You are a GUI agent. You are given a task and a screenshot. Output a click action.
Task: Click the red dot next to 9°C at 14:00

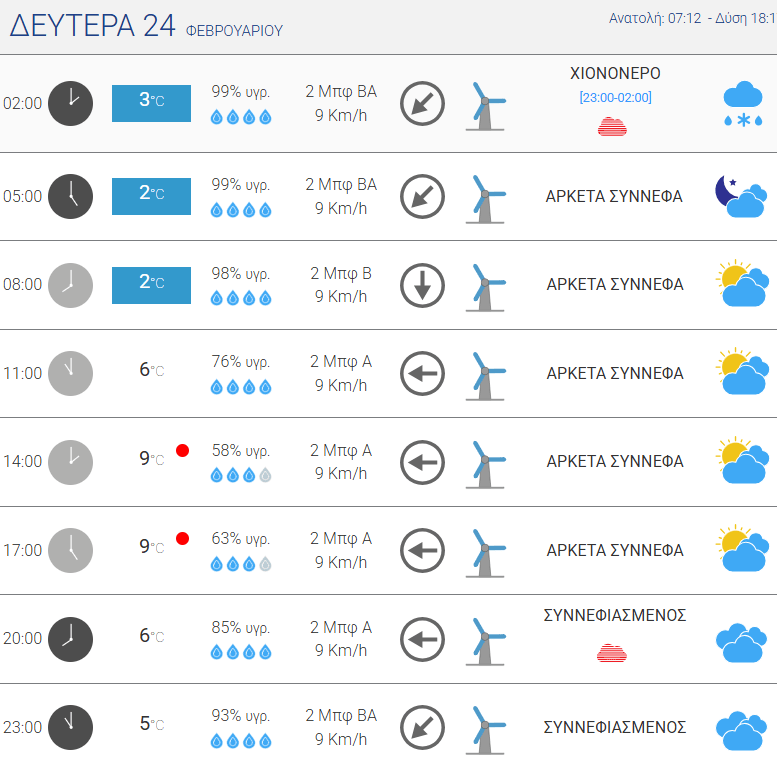[x=182, y=450]
